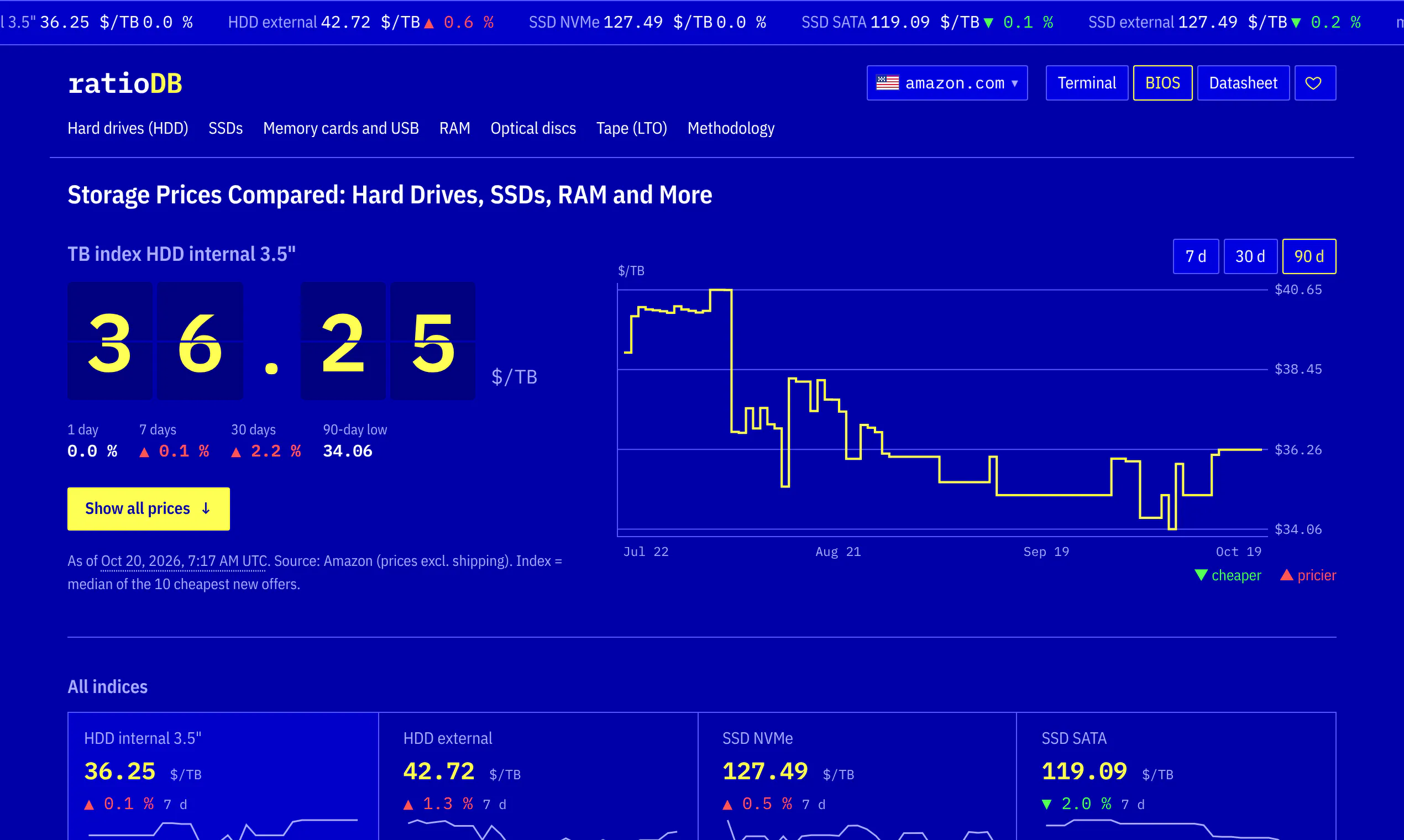The height and width of the screenshot is (840, 1404).
Task: Open the Tape (LTO) category
Action: tap(632, 129)
